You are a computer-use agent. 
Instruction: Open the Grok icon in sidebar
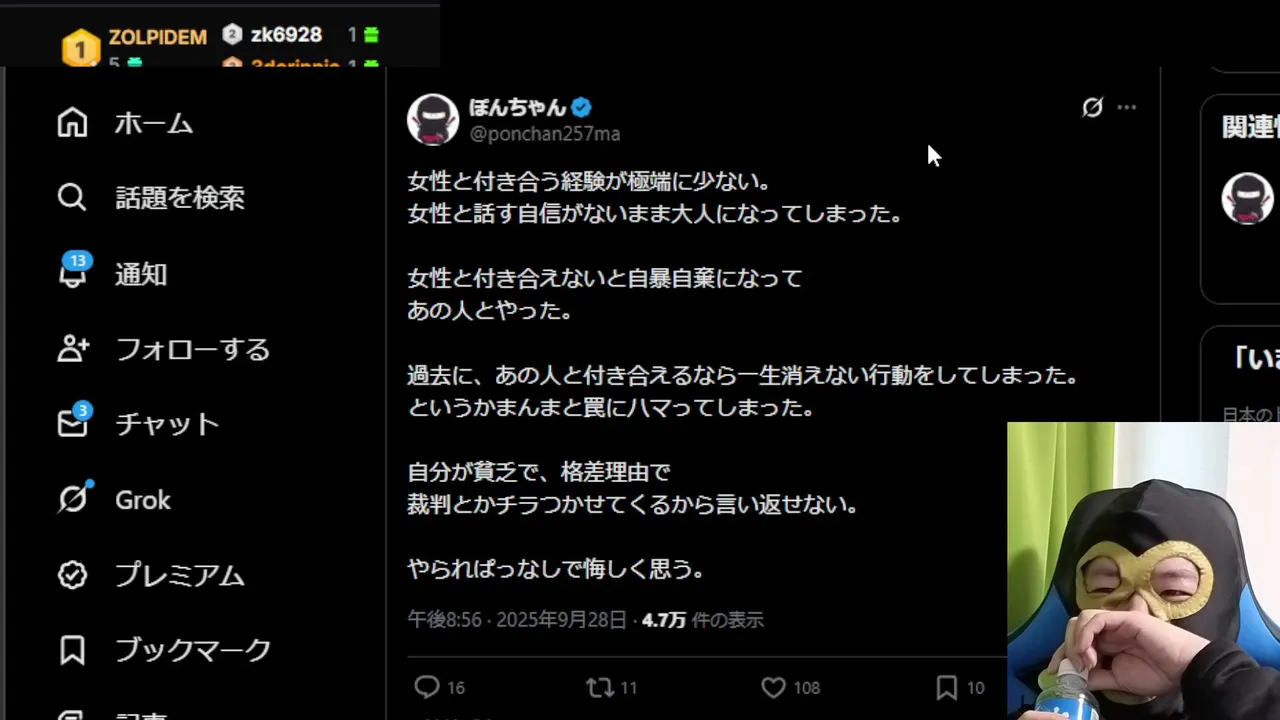74,498
